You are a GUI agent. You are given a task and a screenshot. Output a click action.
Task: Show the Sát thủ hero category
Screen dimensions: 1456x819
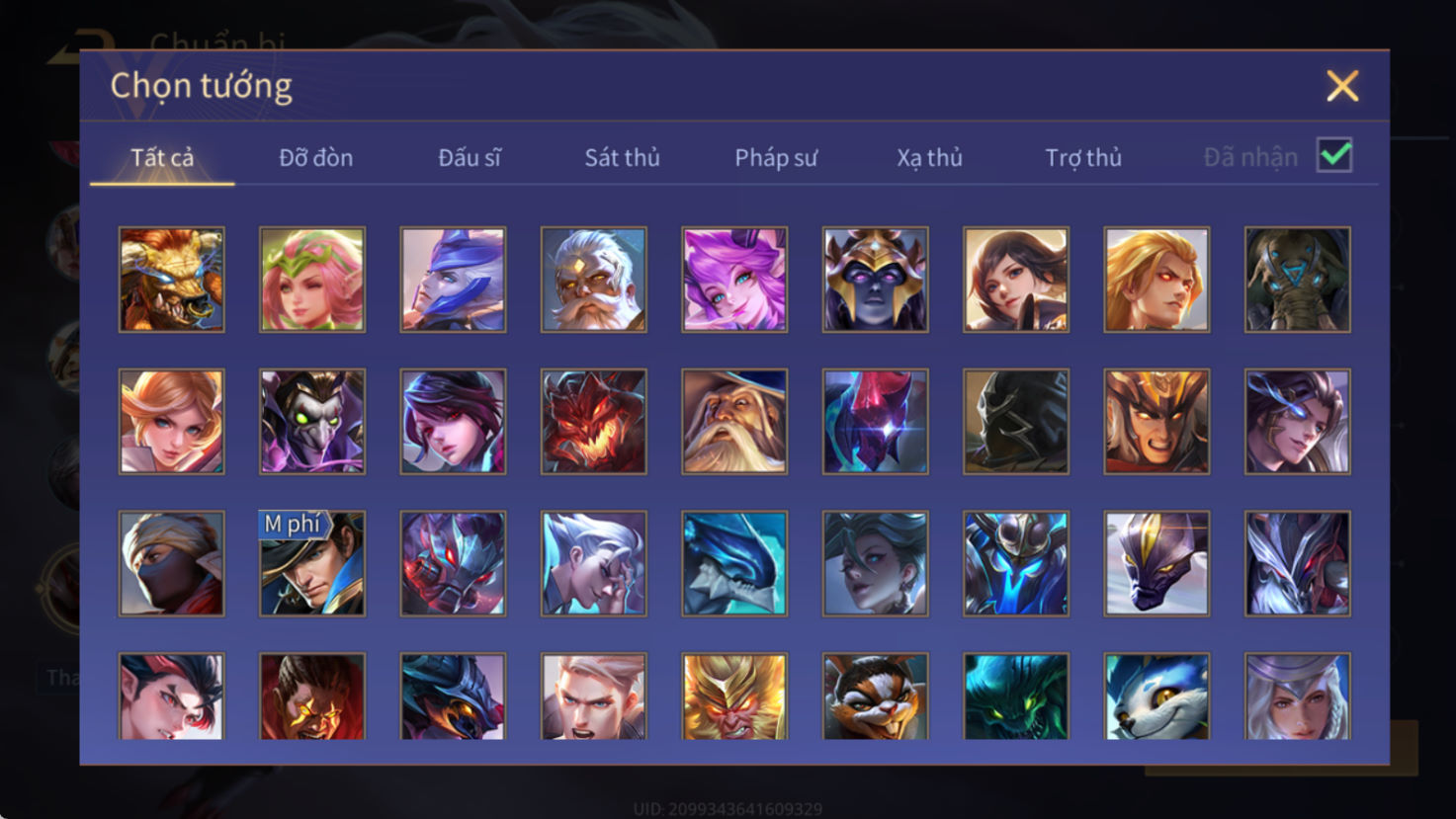(622, 158)
